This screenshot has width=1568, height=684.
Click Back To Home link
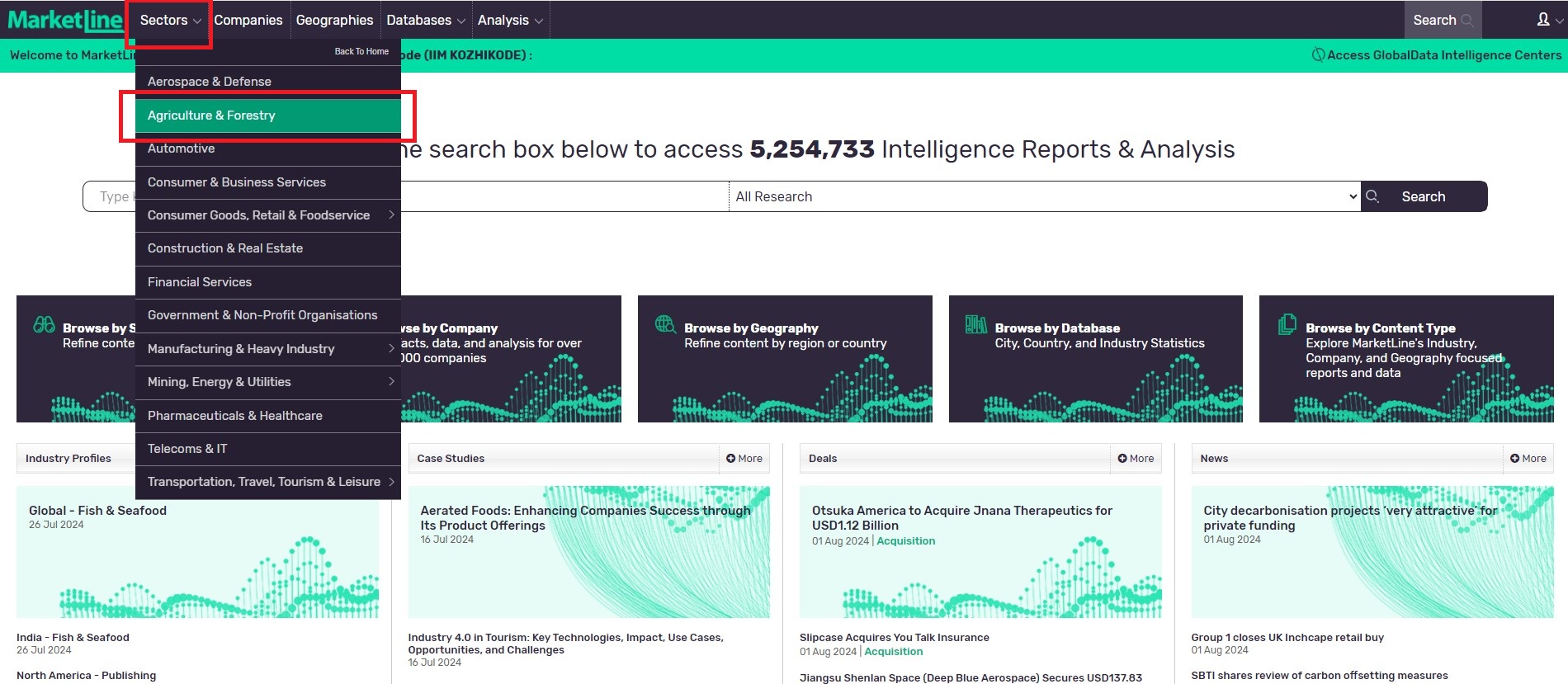(361, 51)
